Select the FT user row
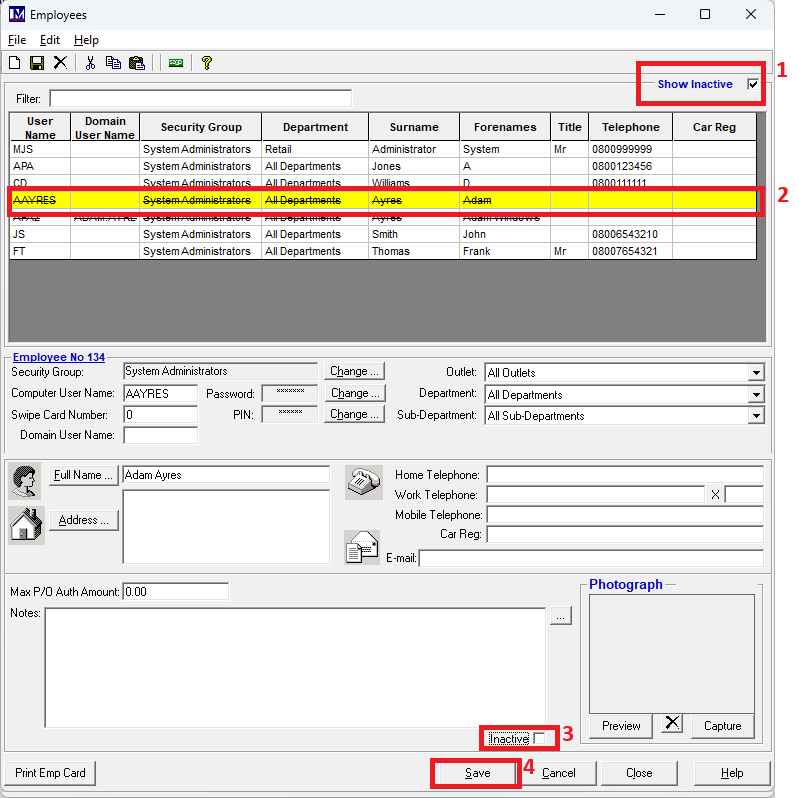 pyautogui.click(x=383, y=251)
